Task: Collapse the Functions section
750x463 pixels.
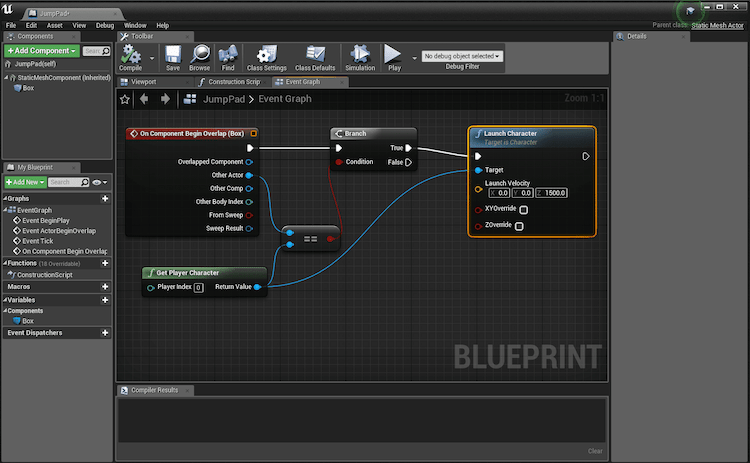Action: 5,264
